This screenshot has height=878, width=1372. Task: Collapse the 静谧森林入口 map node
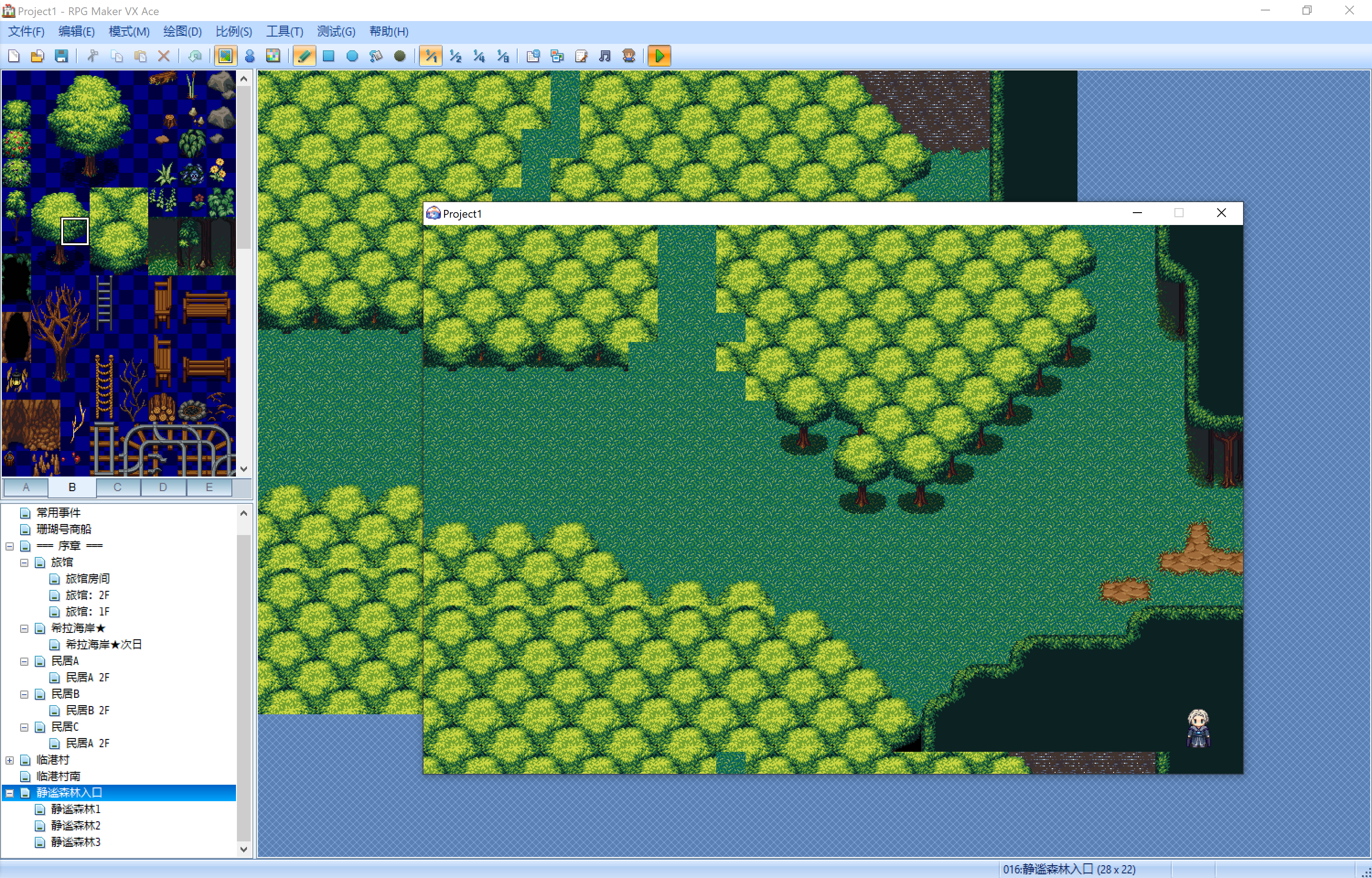tap(10, 793)
